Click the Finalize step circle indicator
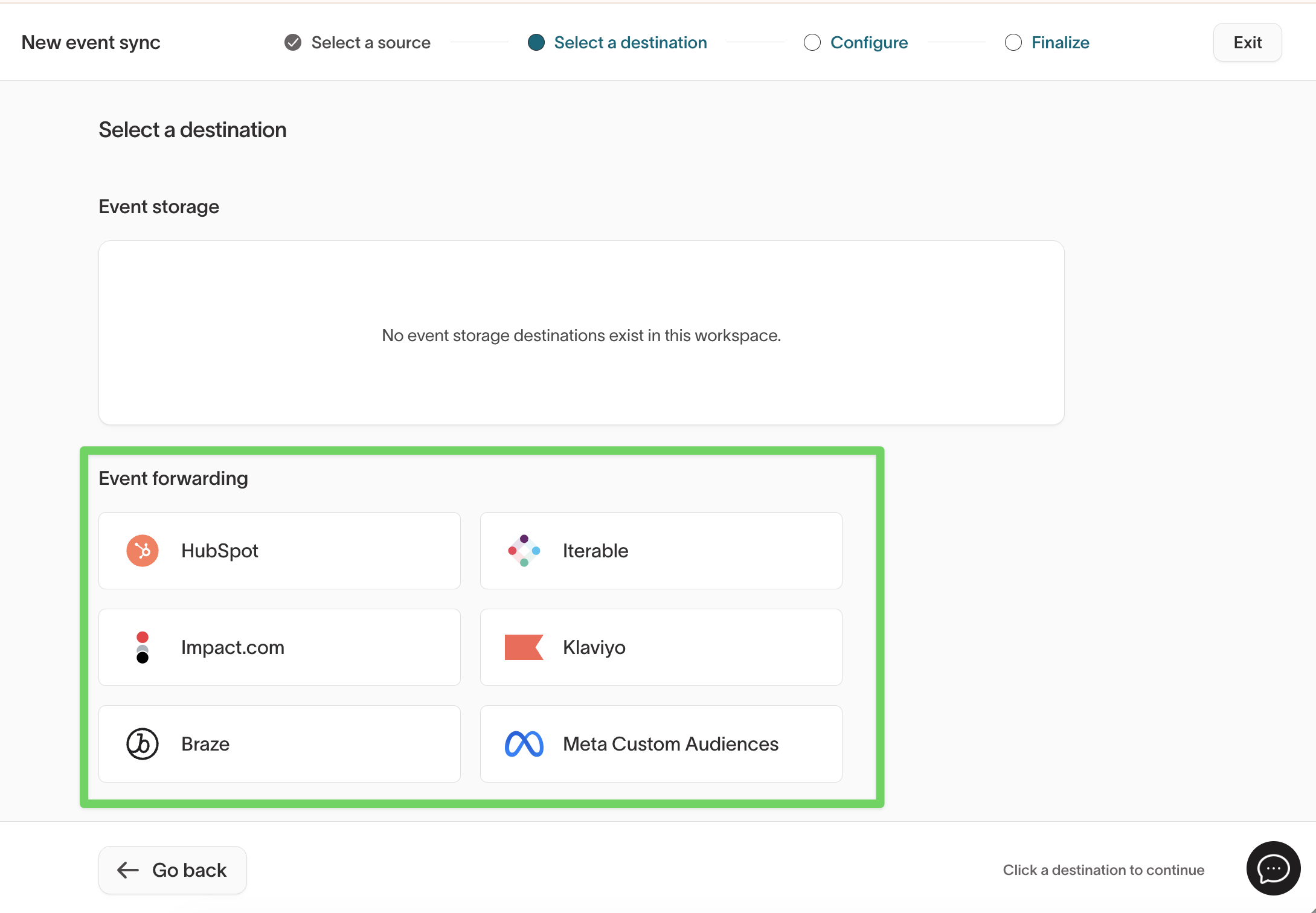 tap(1013, 42)
